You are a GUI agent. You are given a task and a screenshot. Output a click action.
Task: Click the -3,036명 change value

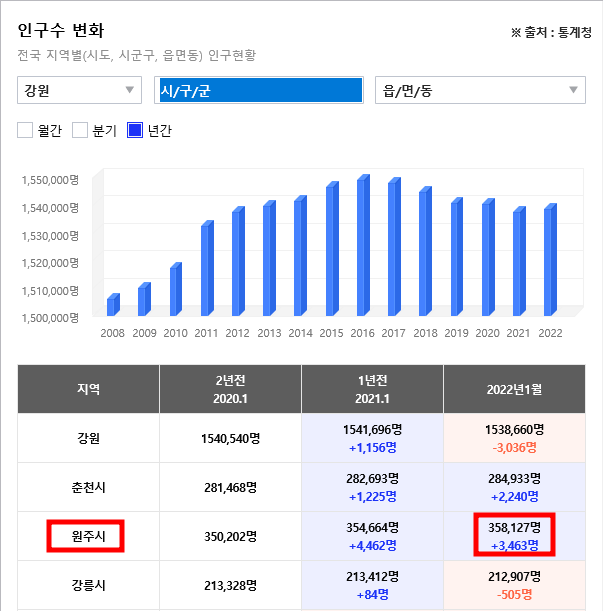pyautogui.click(x=515, y=448)
